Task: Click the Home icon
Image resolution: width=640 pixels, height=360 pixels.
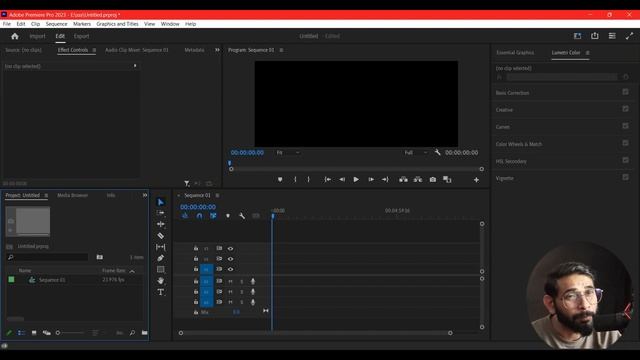Action: tap(15, 36)
